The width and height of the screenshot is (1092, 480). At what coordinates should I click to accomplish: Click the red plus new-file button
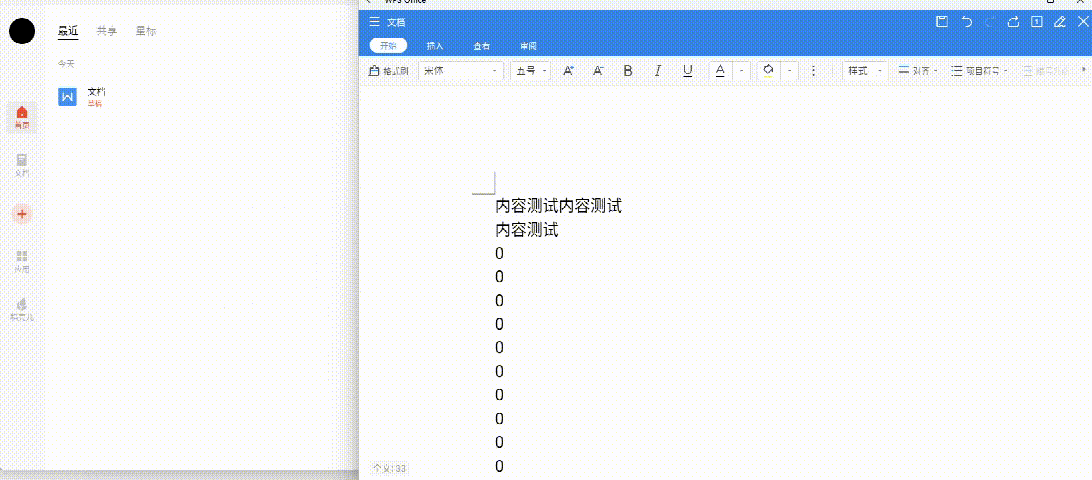click(22, 214)
